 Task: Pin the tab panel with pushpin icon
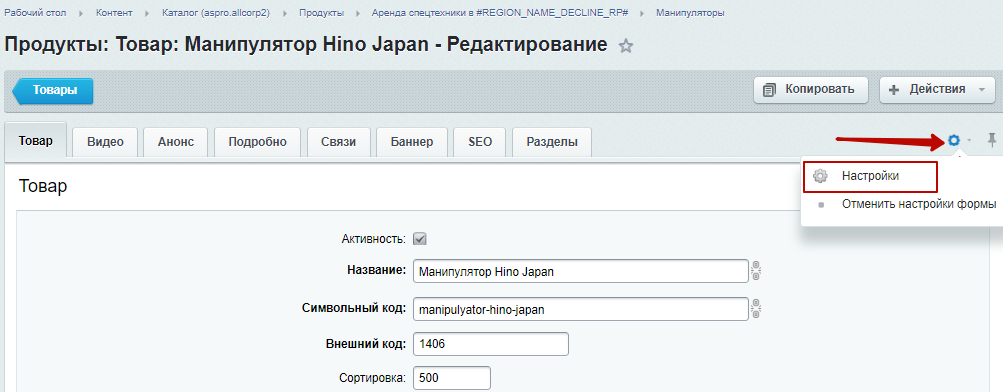tap(992, 139)
